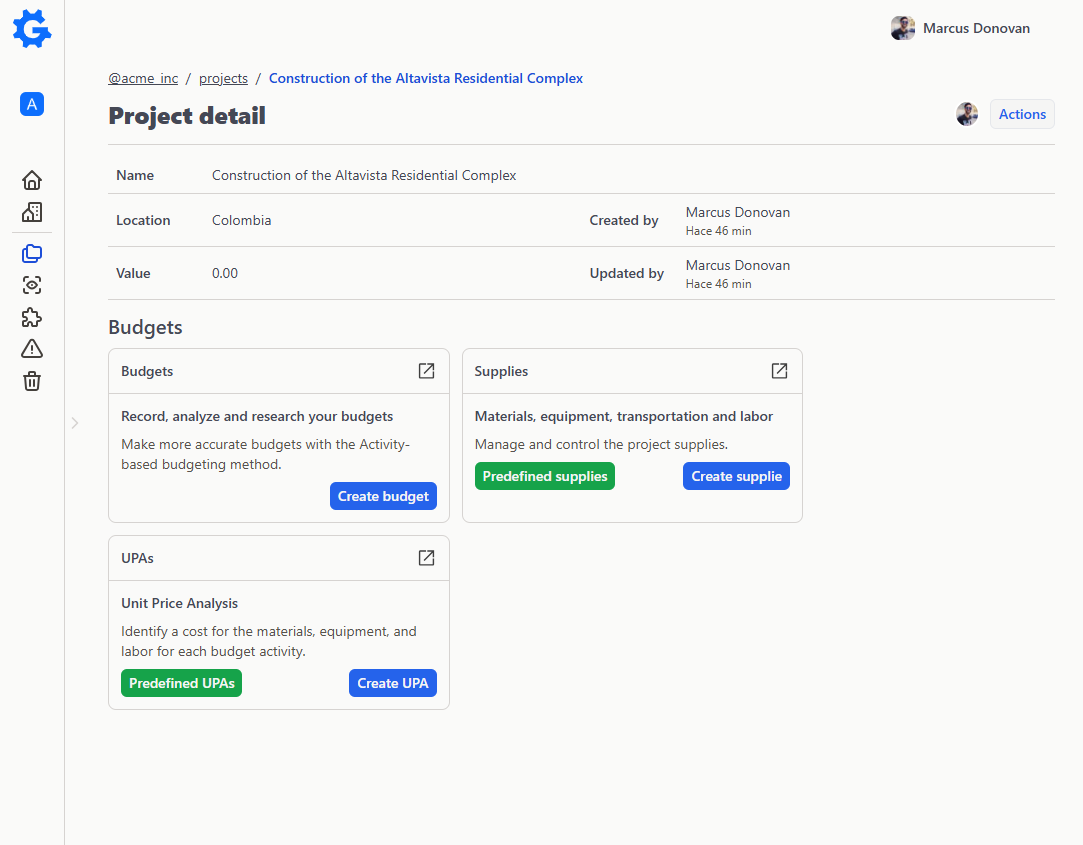Open the Supplies panel external link icon
Image resolution: width=1083 pixels, height=845 pixels.
click(x=779, y=370)
